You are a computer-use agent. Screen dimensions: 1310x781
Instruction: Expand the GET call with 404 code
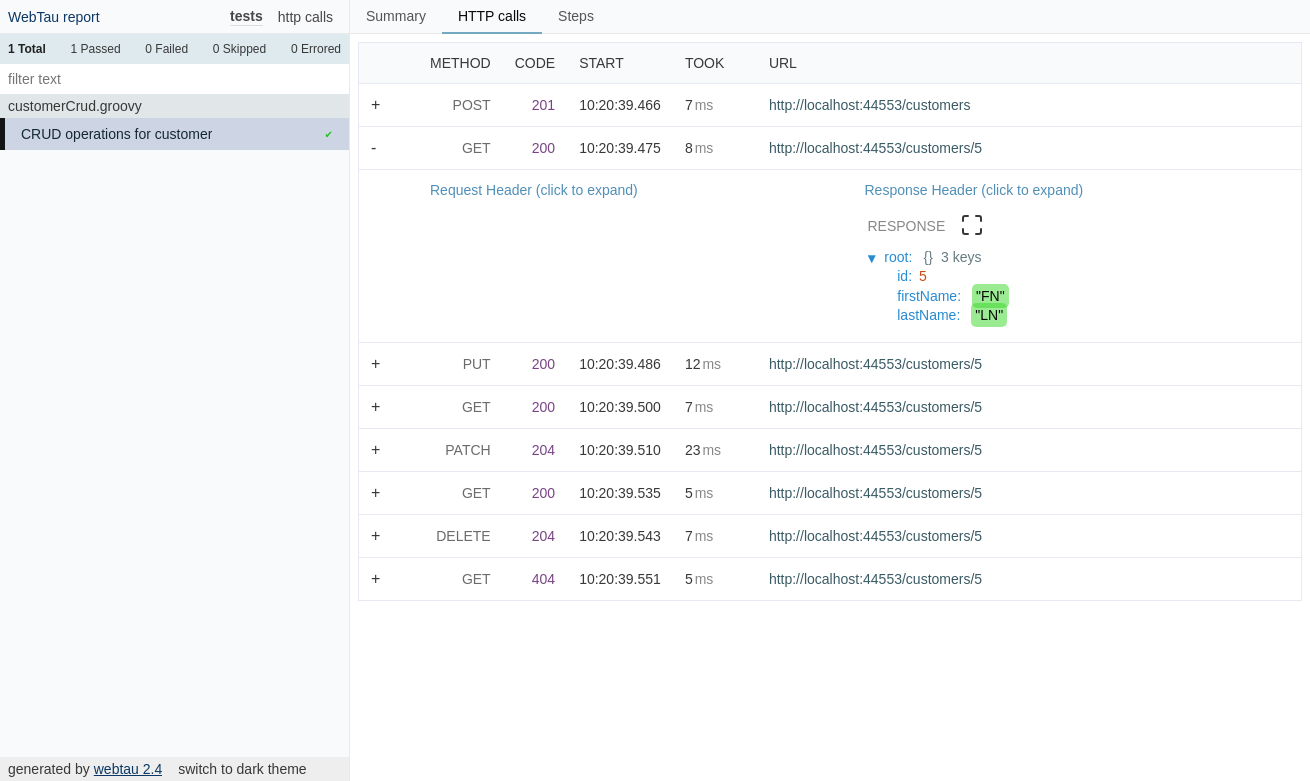click(x=375, y=579)
